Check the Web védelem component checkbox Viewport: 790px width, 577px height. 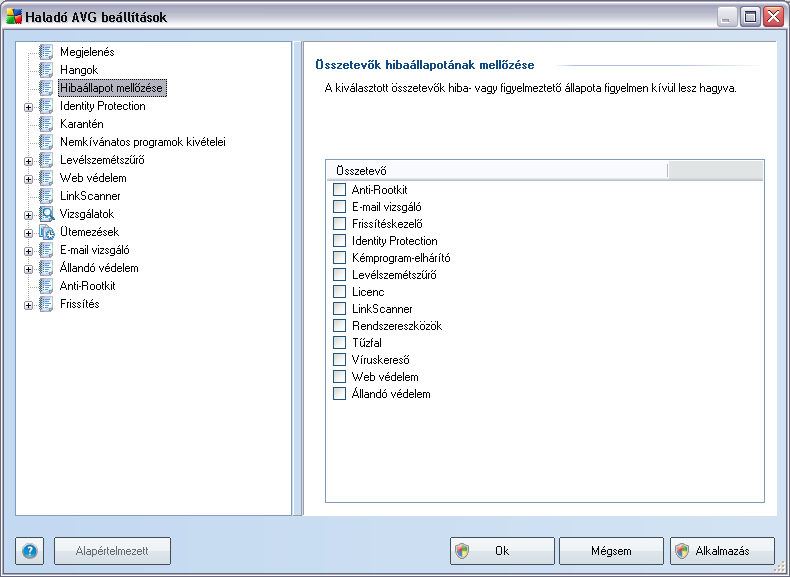click(x=340, y=376)
